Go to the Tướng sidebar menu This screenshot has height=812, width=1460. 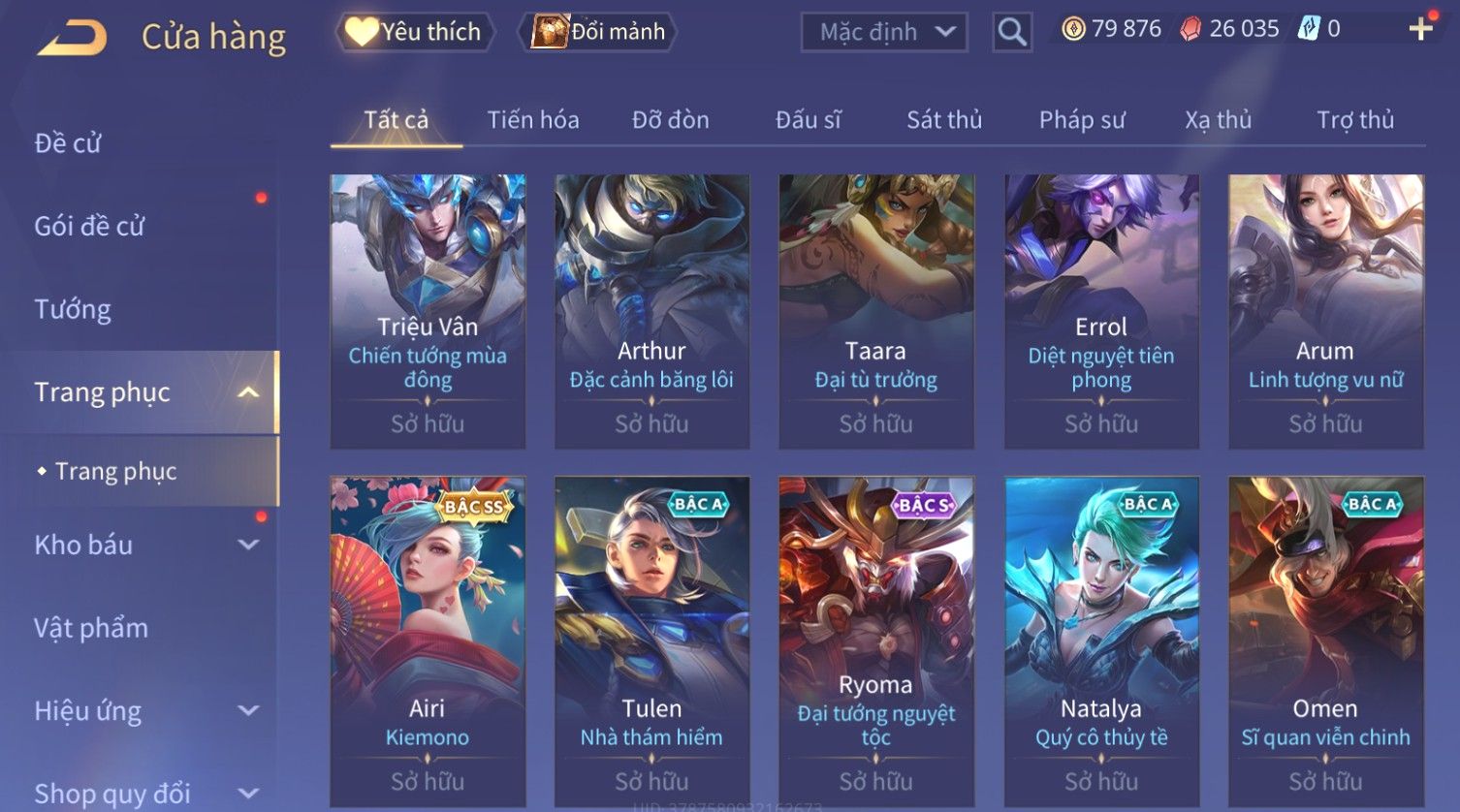pyautogui.click(x=73, y=309)
